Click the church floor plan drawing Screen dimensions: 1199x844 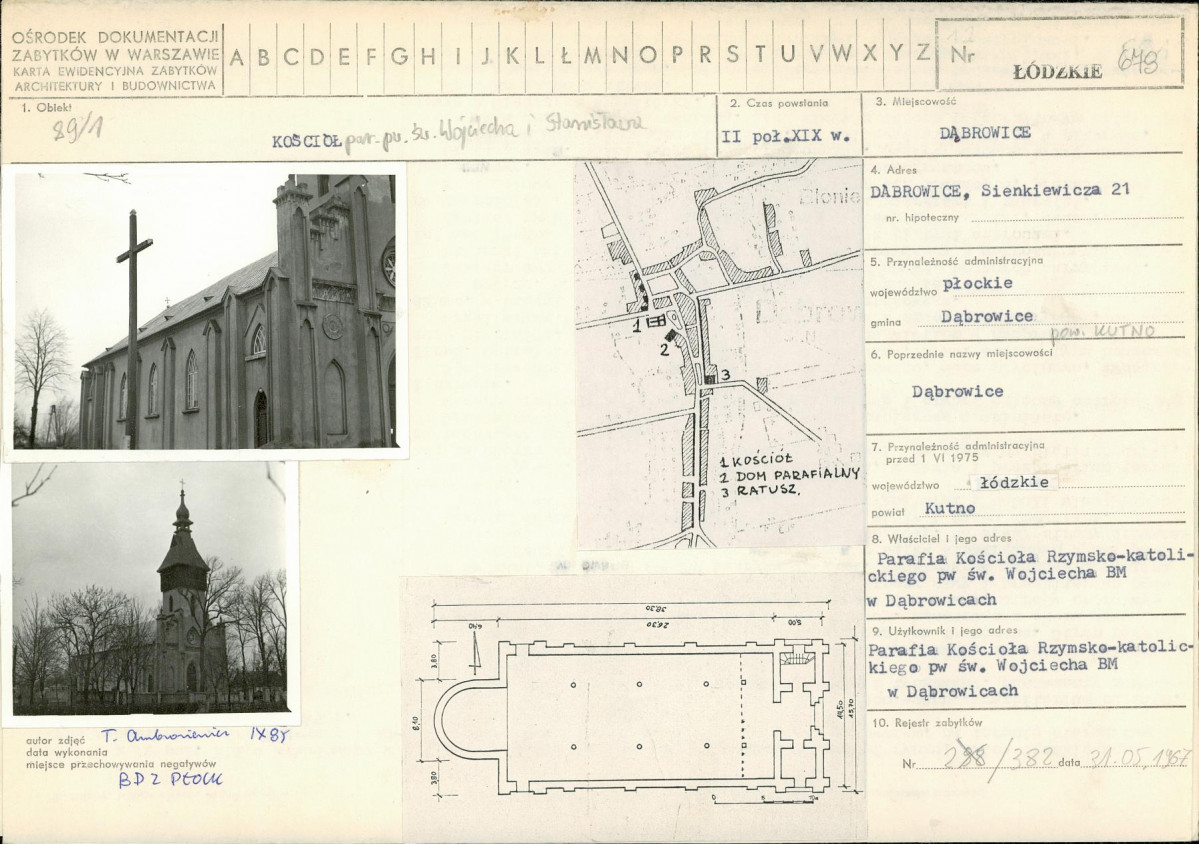(634, 706)
